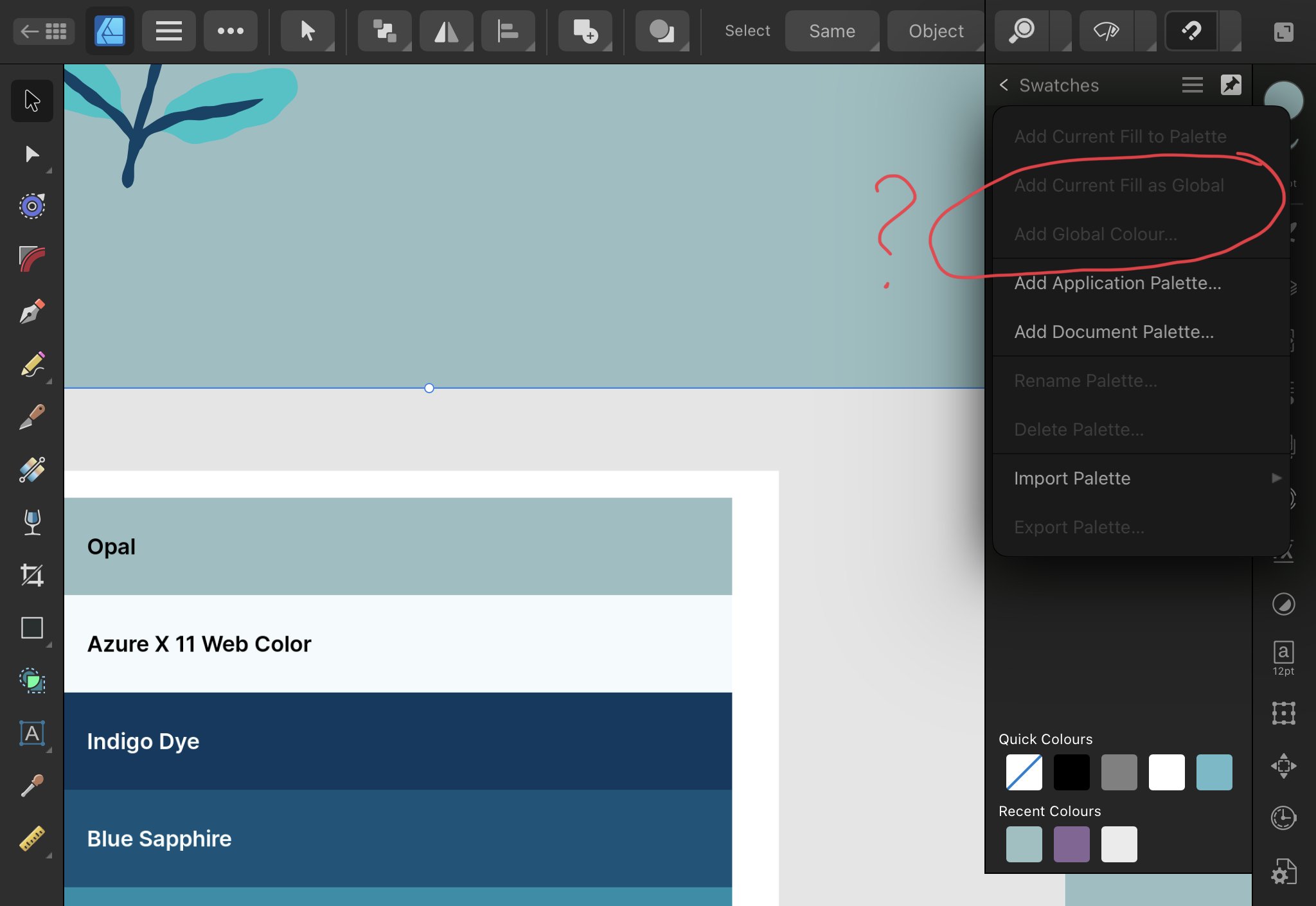Select the Artistic Text tool
Image resolution: width=1316 pixels, height=906 pixels.
(31, 733)
